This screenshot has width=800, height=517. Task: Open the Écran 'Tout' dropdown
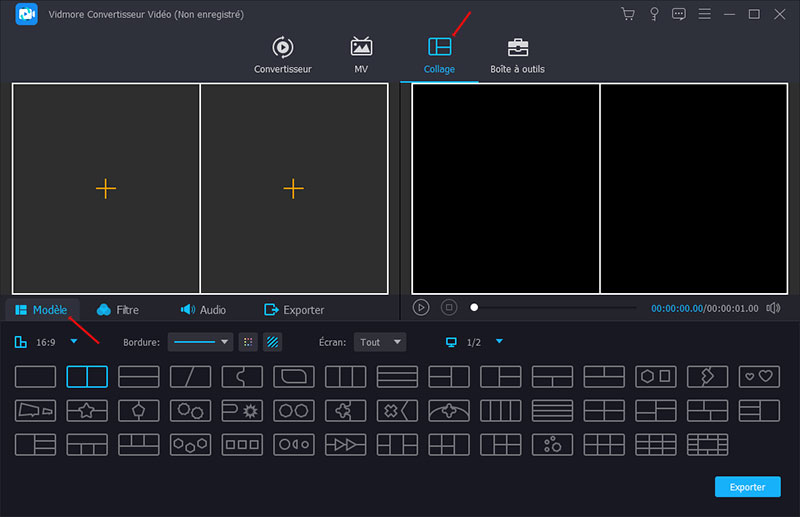(380, 342)
